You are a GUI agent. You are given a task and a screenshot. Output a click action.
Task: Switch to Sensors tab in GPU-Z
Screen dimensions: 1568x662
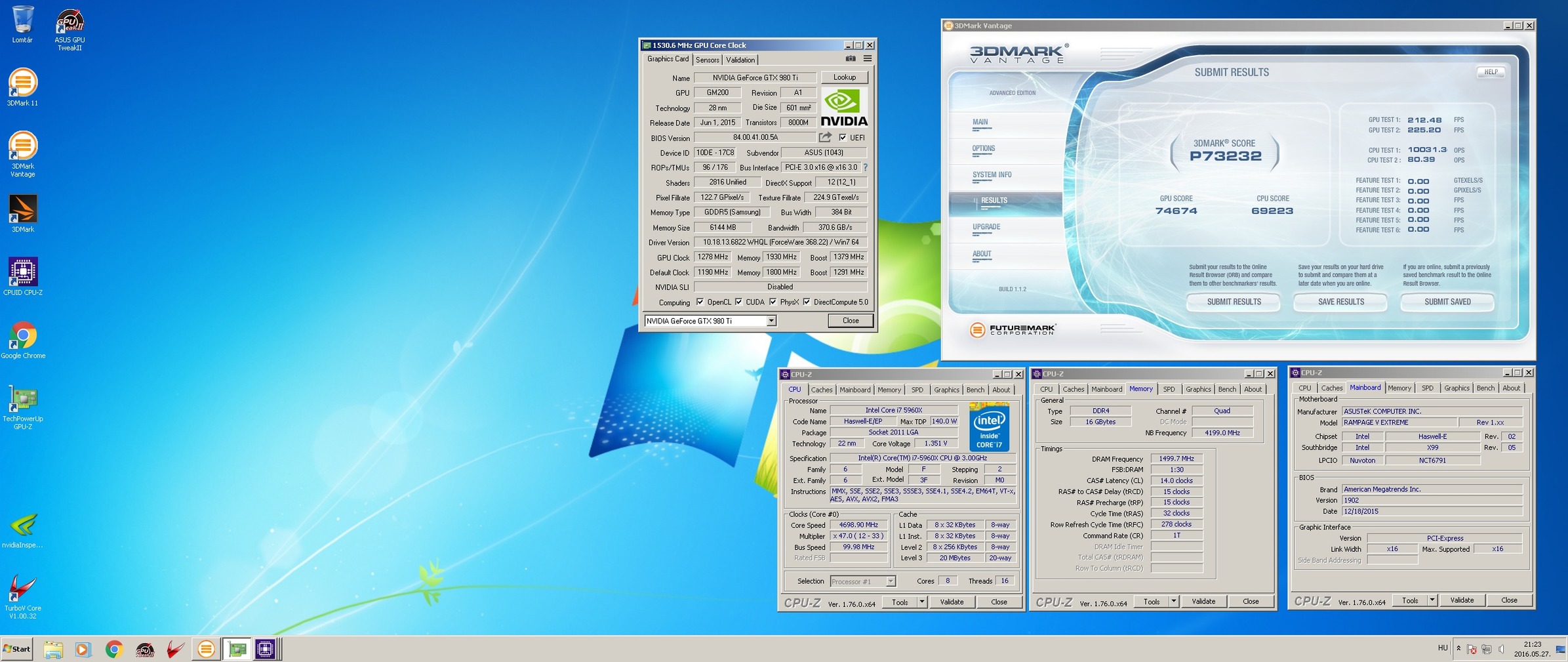pyautogui.click(x=707, y=60)
